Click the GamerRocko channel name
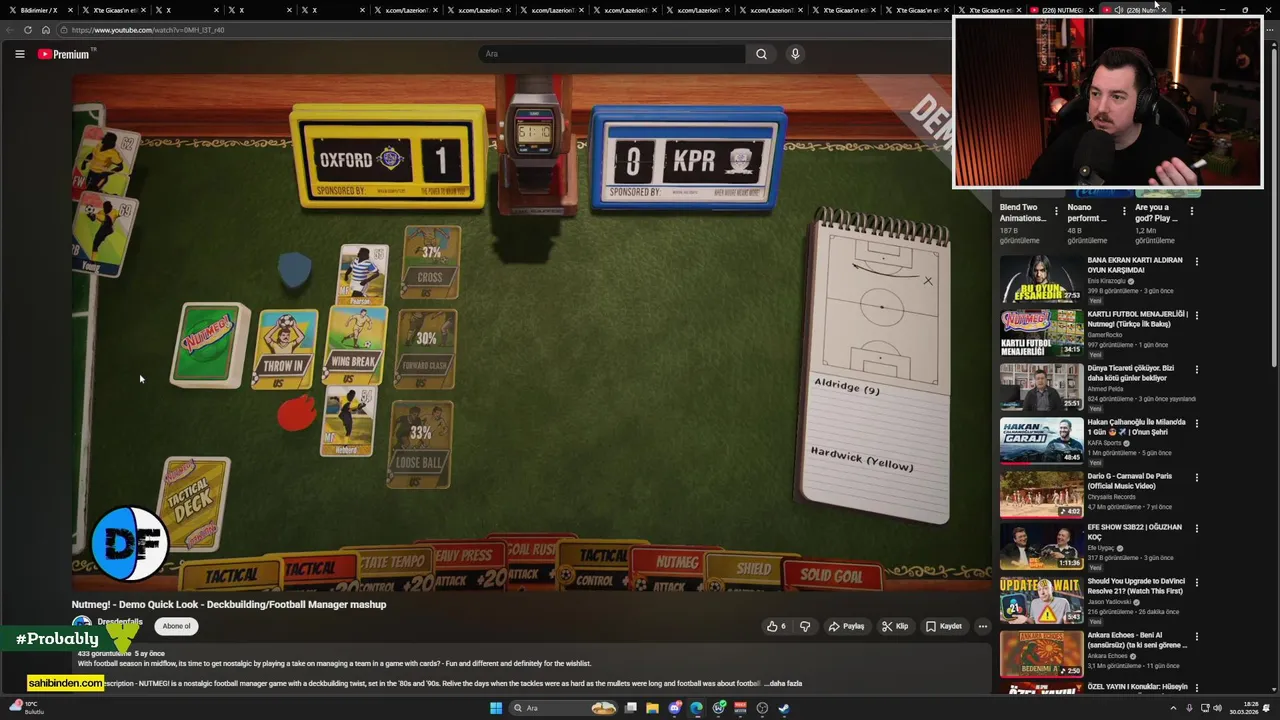The width and height of the screenshot is (1280, 720). click(x=1107, y=335)
